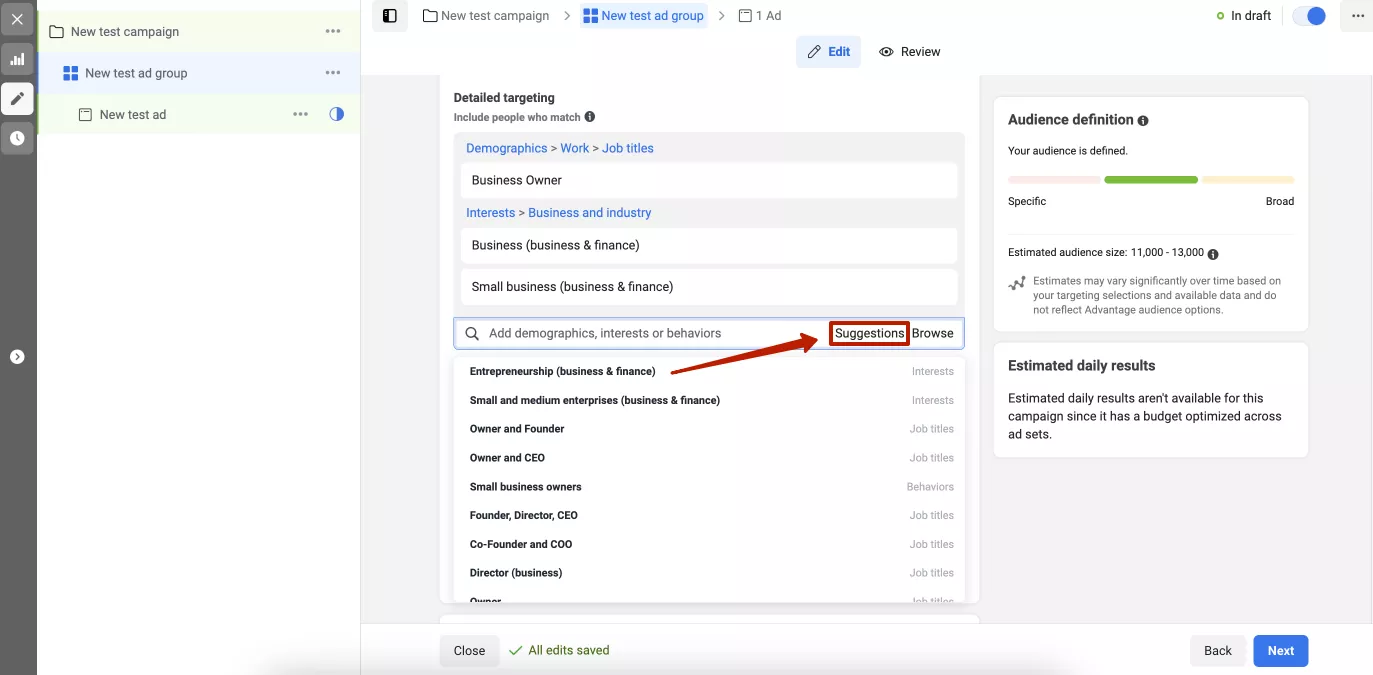The image size is (1373, 675).
Task: Select Business (business & finance) targeting entry
Action: click(x=709, y=245)
